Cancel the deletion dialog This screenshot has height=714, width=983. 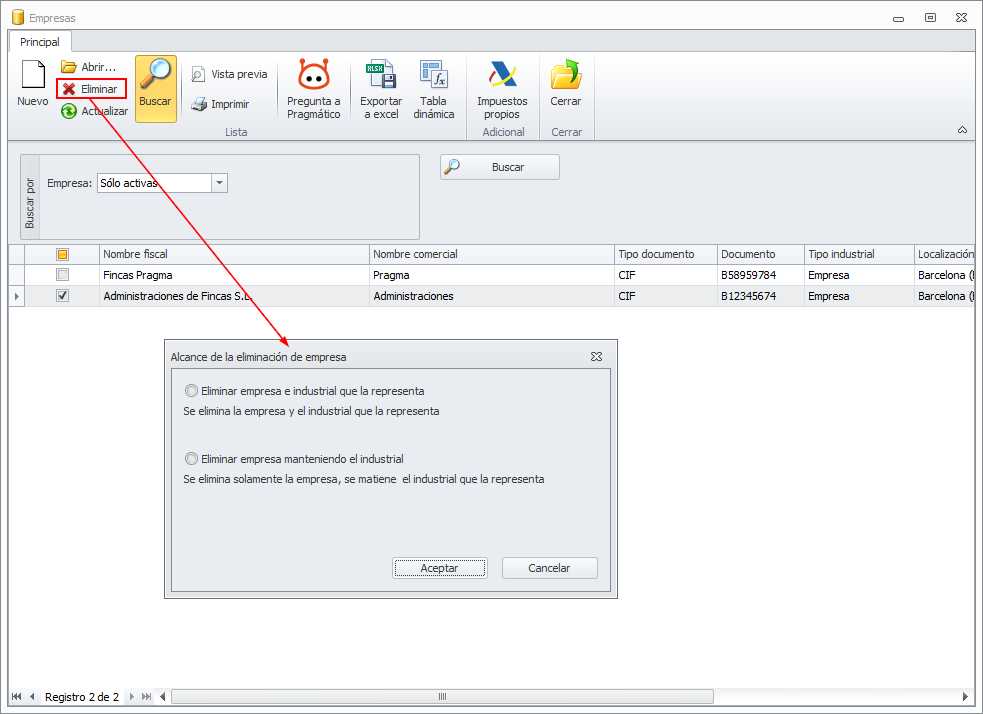[x=549, y=568]
